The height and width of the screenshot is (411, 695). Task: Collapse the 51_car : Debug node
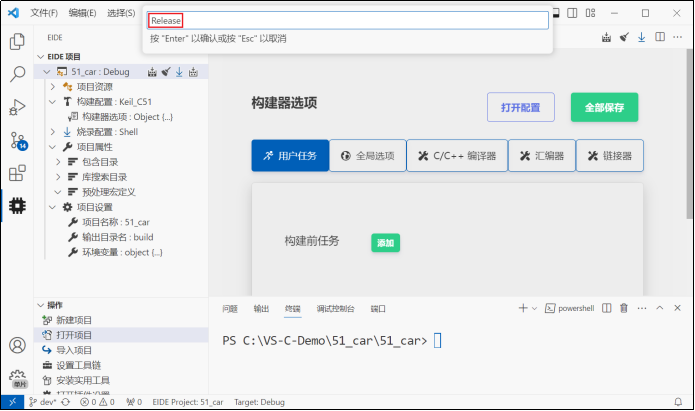point(47,71)
